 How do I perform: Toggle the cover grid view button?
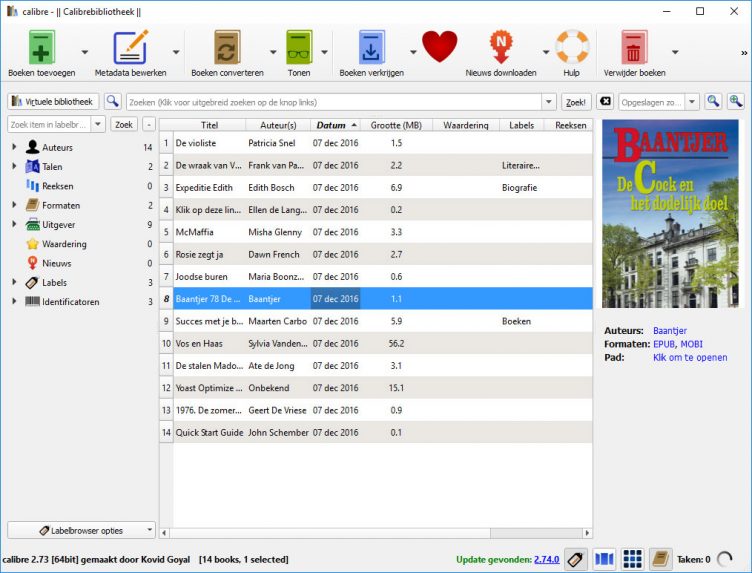[632, 559]
